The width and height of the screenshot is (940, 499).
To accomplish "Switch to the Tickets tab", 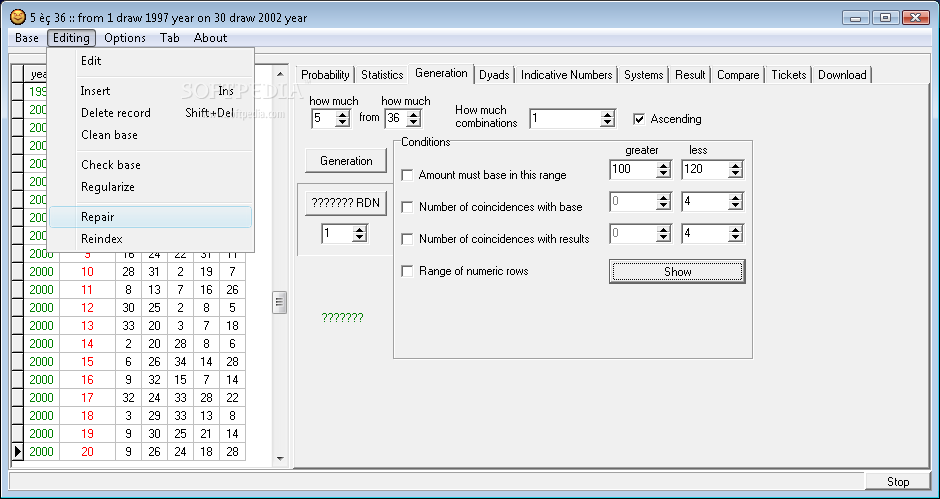I will pos(788,75).
